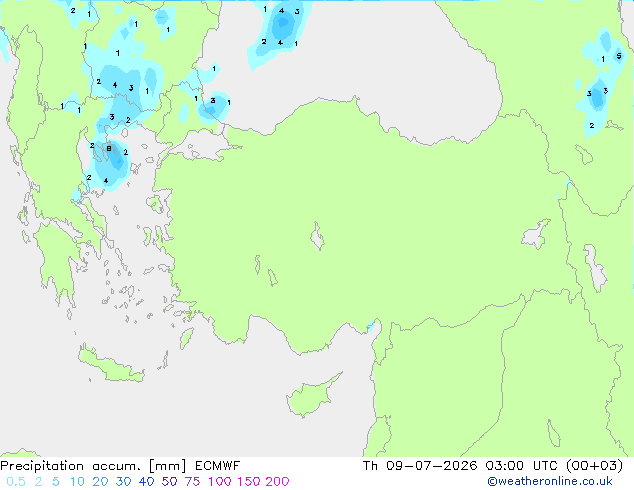This screenshot has width=634, height=490.
Task: Click the '03:00 UTC' time label
Action: coord(521,466)
